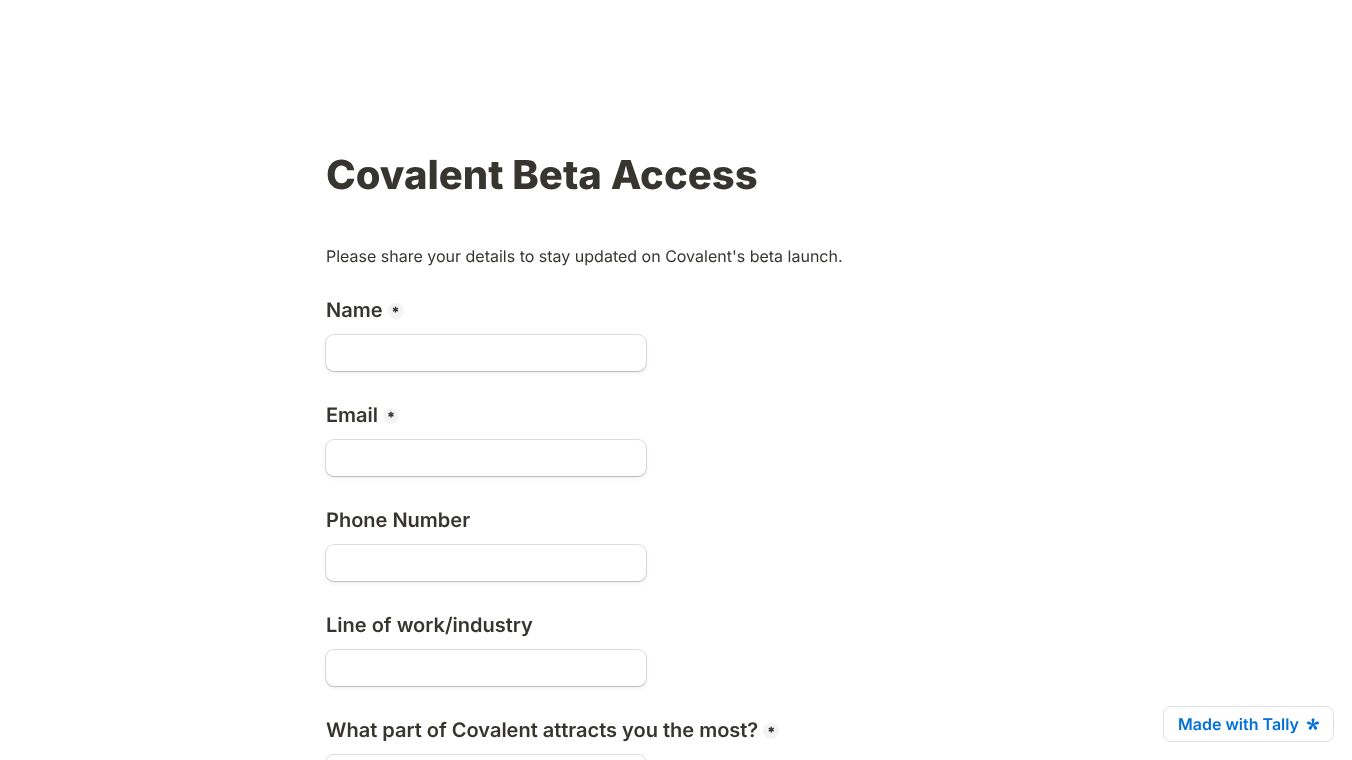Click the beta launch description text
This screenshot has width=1352, height=760.
[x=584, y=256]
